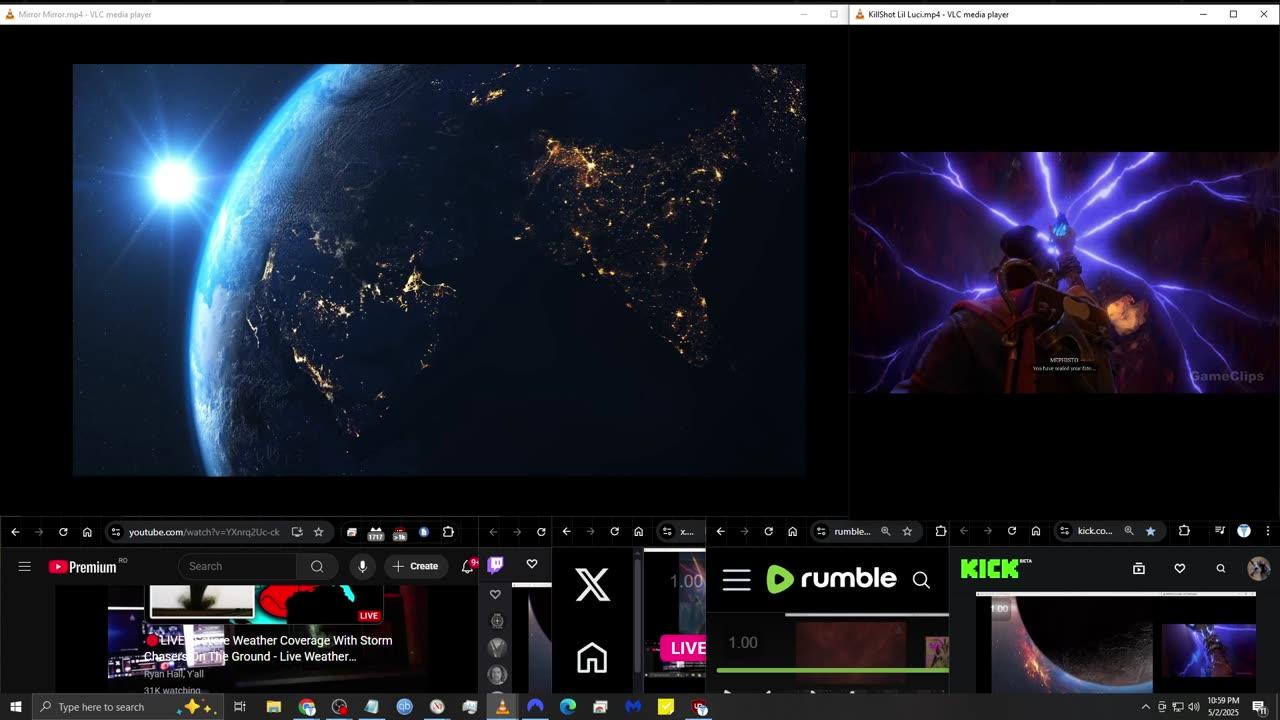This screenshot has height=720, width=1280.
Task: Open Chrome three-dot menu in Kick window
Action: [x=1268, y=532]
